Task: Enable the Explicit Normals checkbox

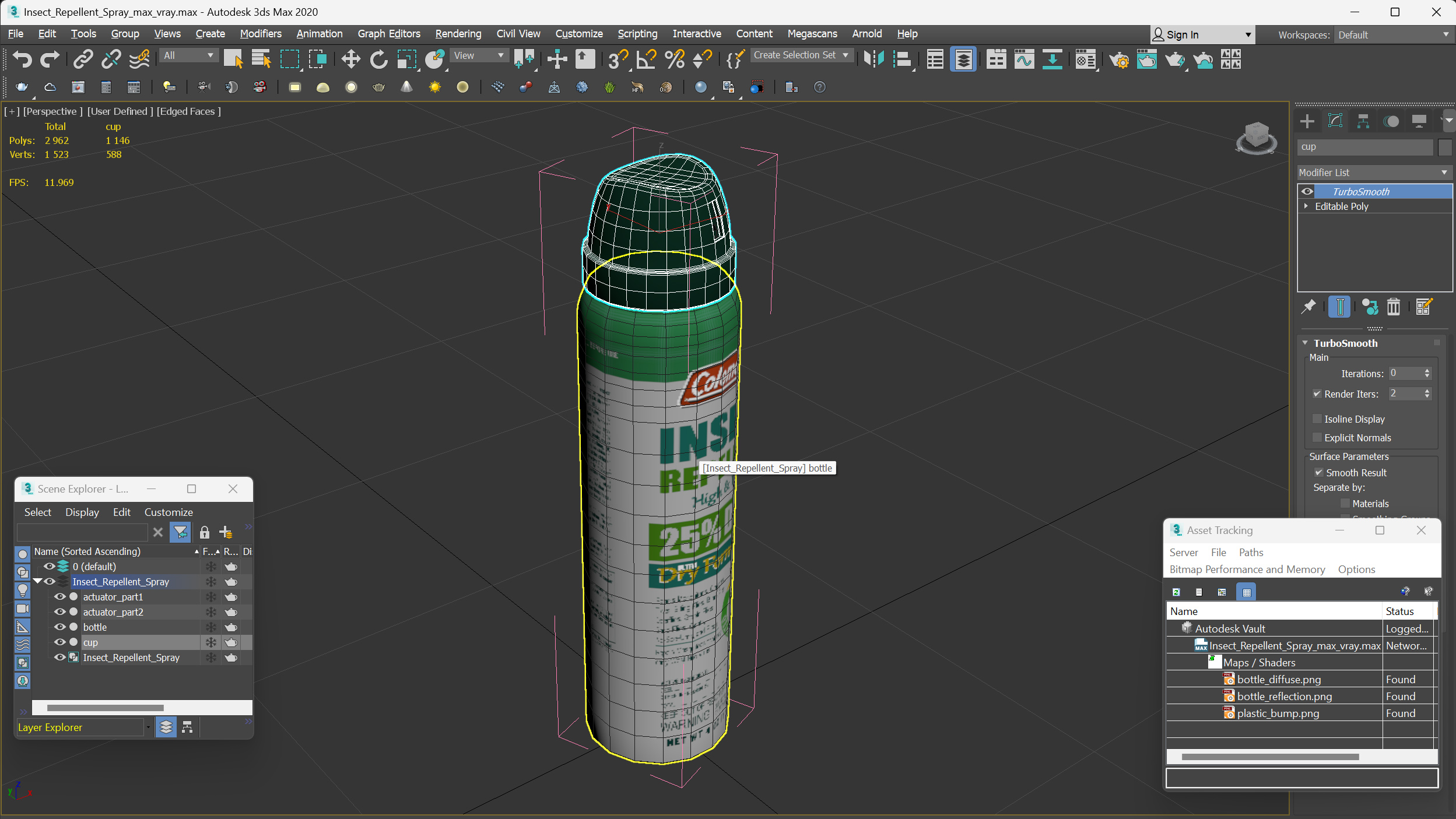Action: [1317, 437]
